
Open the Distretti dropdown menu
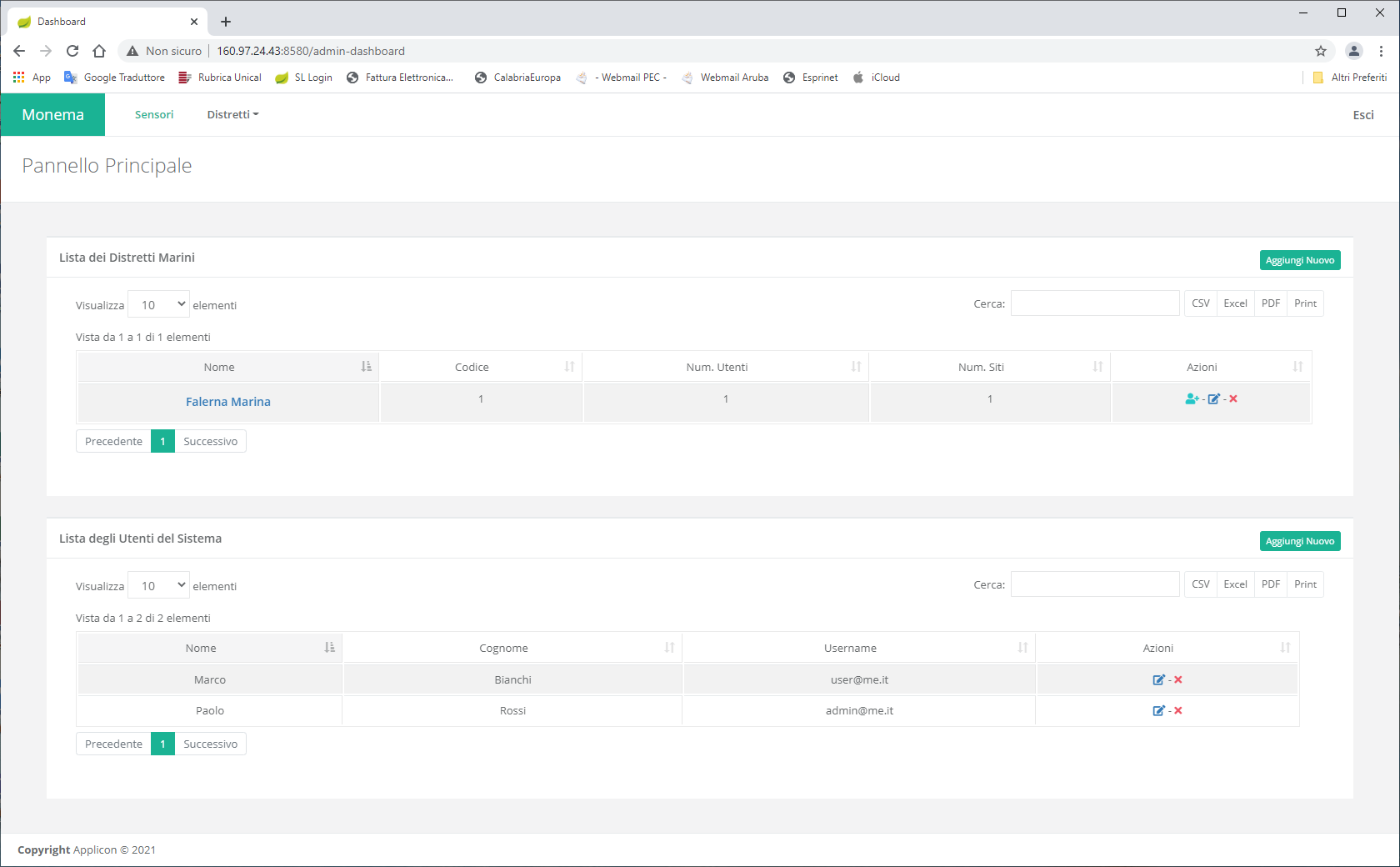tap(232, 115)
